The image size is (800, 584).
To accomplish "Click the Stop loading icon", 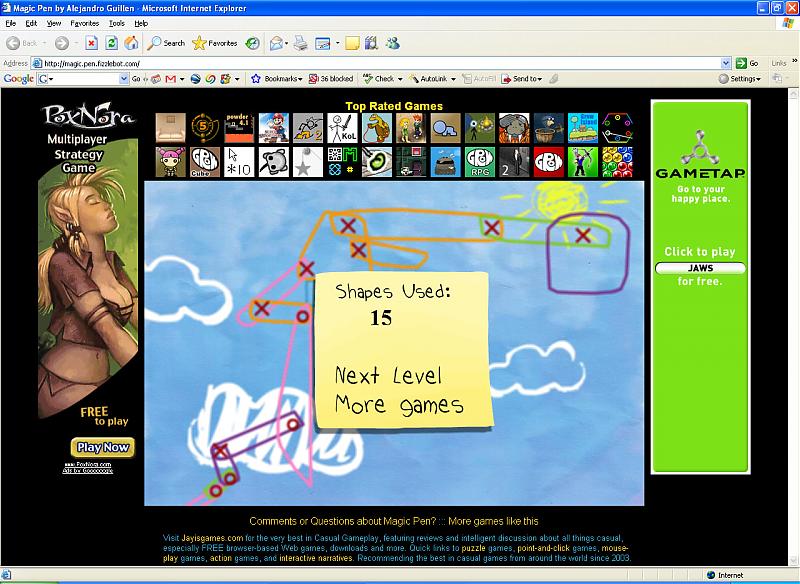I will pos(91,43).
